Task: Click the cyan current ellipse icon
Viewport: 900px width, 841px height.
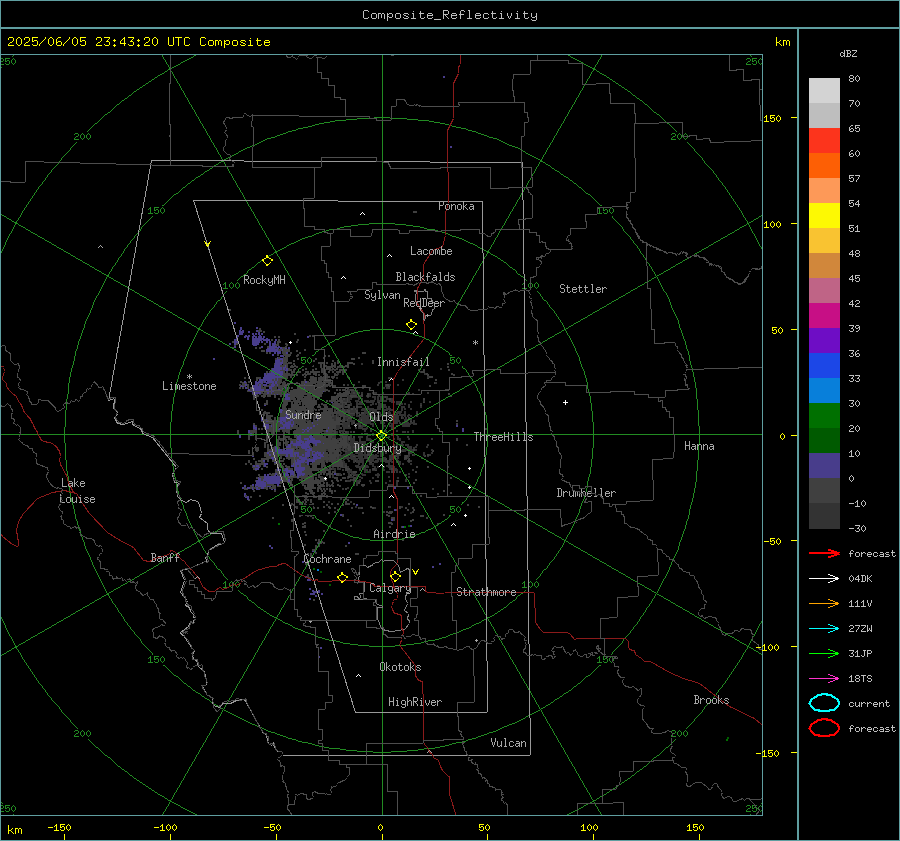Action: (x=824, y=703)
